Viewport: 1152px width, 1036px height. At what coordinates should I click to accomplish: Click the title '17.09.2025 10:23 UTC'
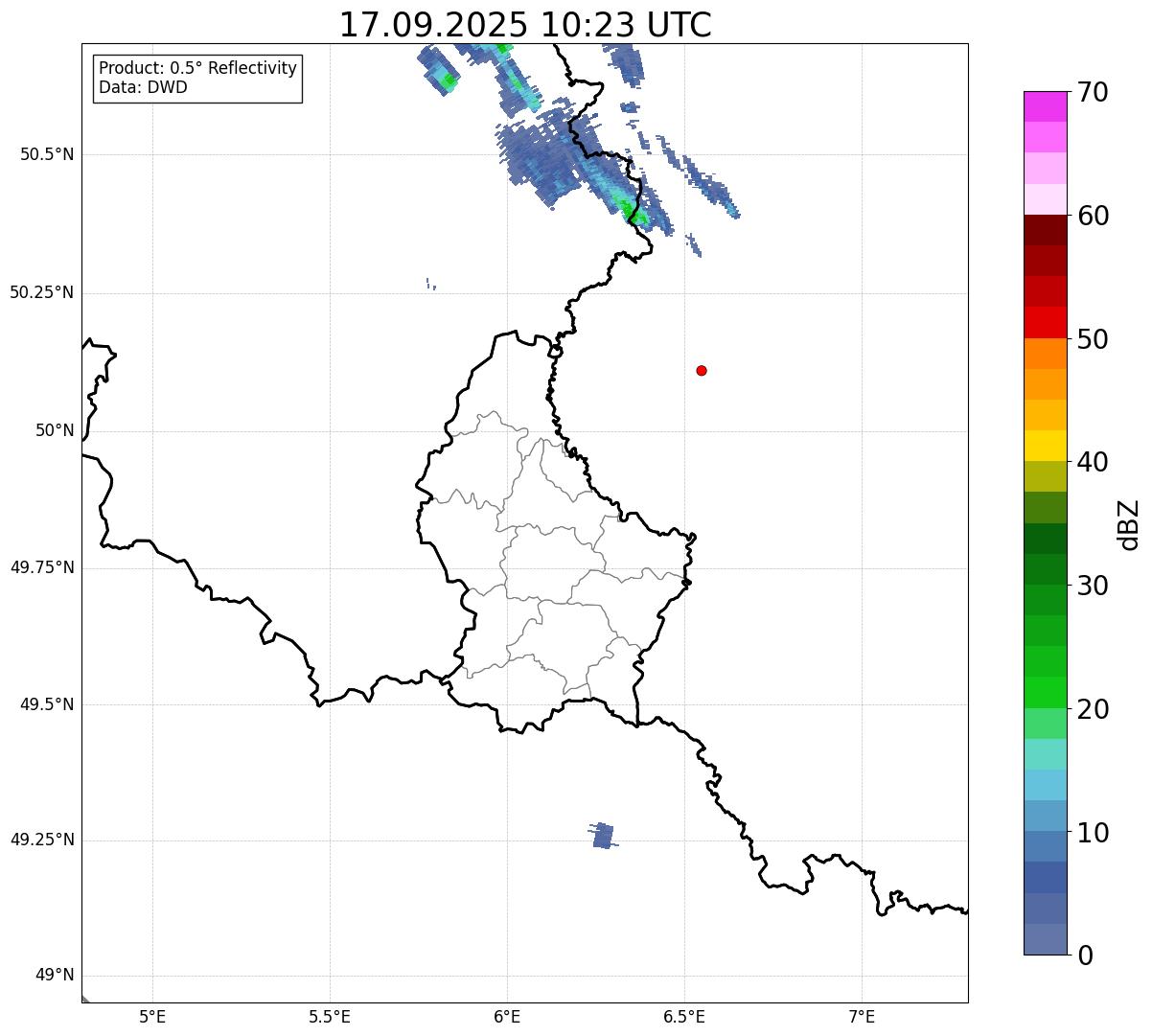click(525, 25)
